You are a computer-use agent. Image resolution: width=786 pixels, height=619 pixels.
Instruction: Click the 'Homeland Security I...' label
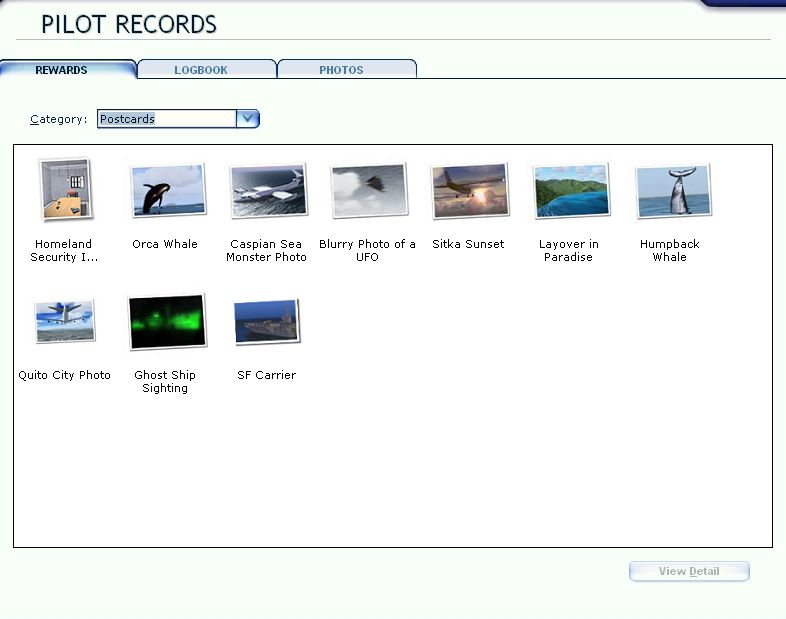pos(64,251)
